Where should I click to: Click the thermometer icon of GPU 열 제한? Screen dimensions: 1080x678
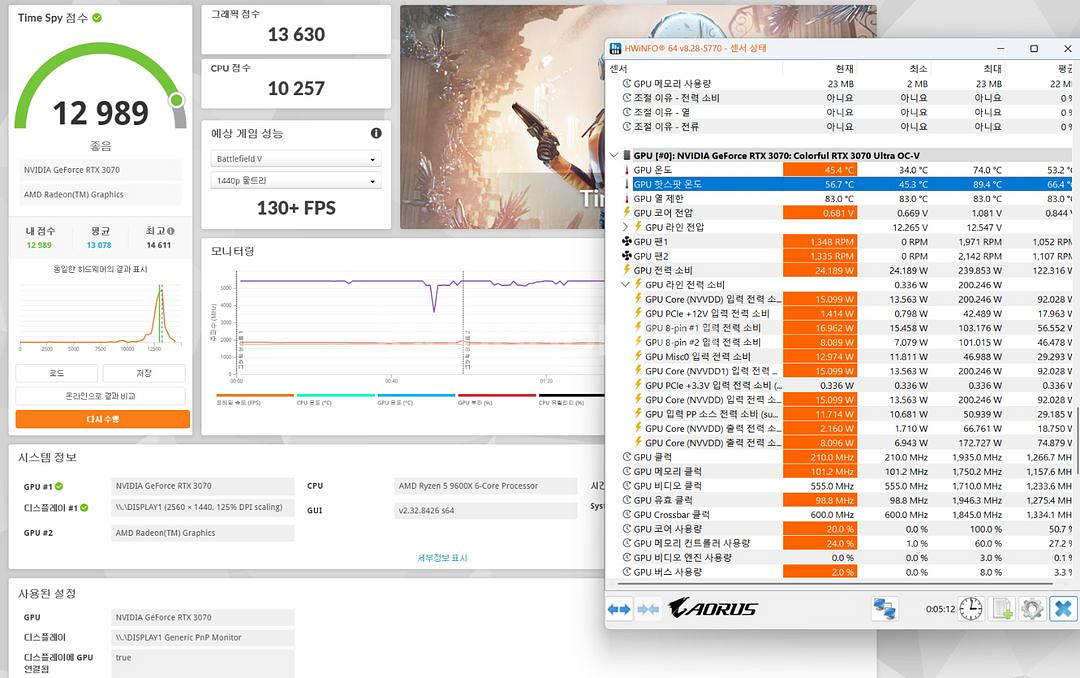point(627,198)
